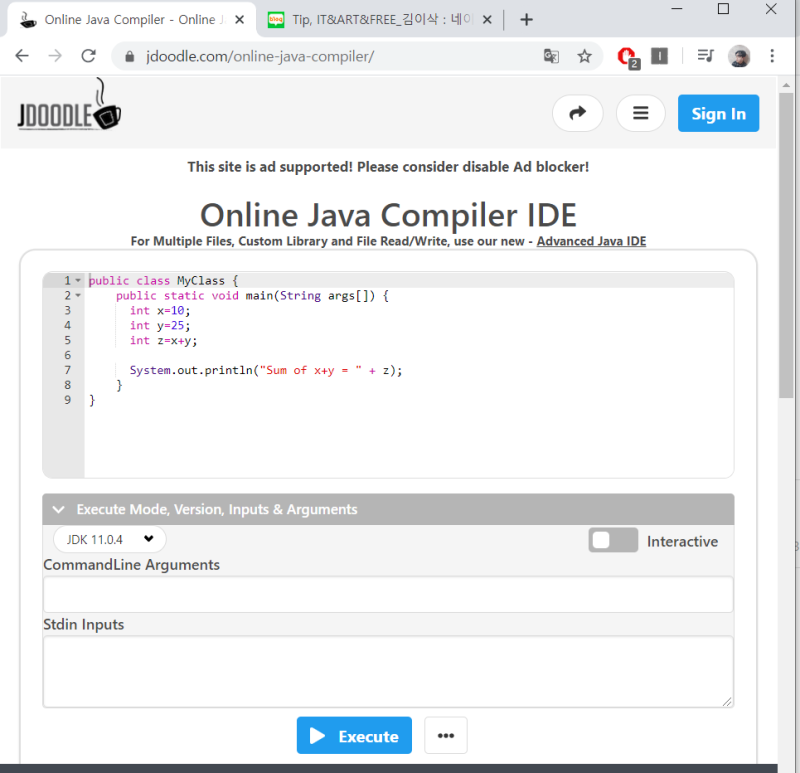
Task: Click the System.out.println code line
Action: [x=266, y=370]
